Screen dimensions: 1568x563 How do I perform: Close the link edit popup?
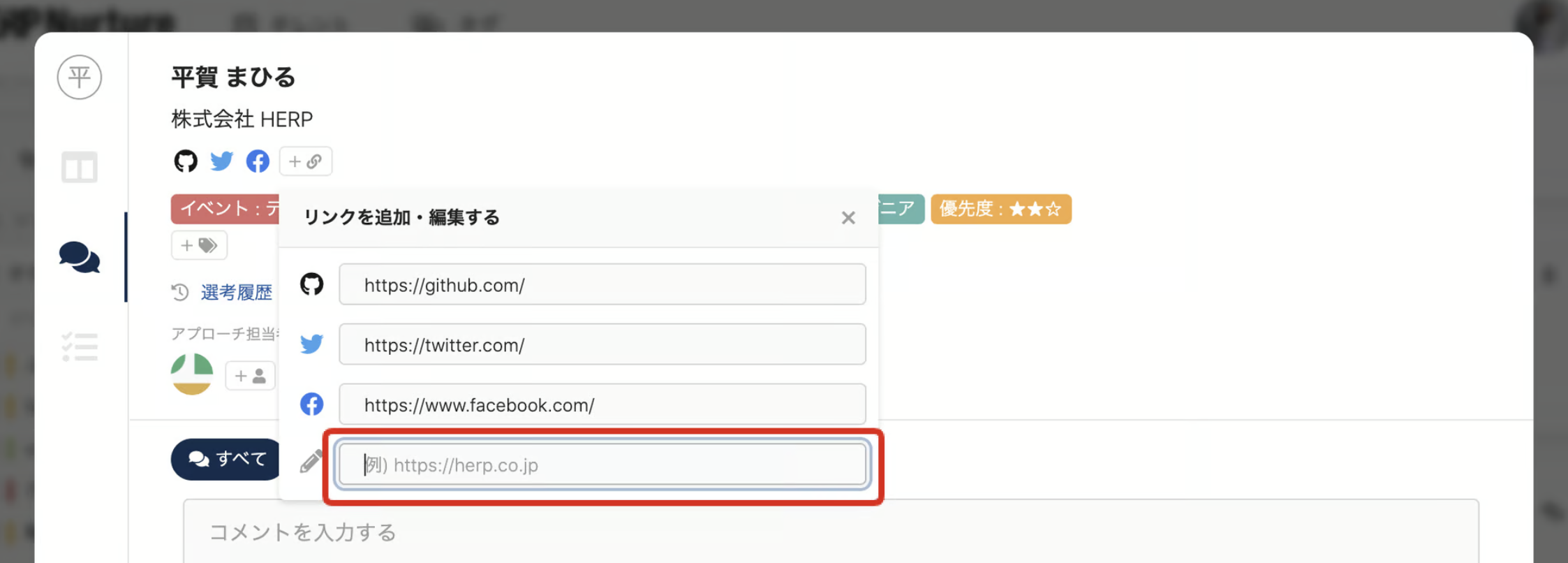click(848, 218)
